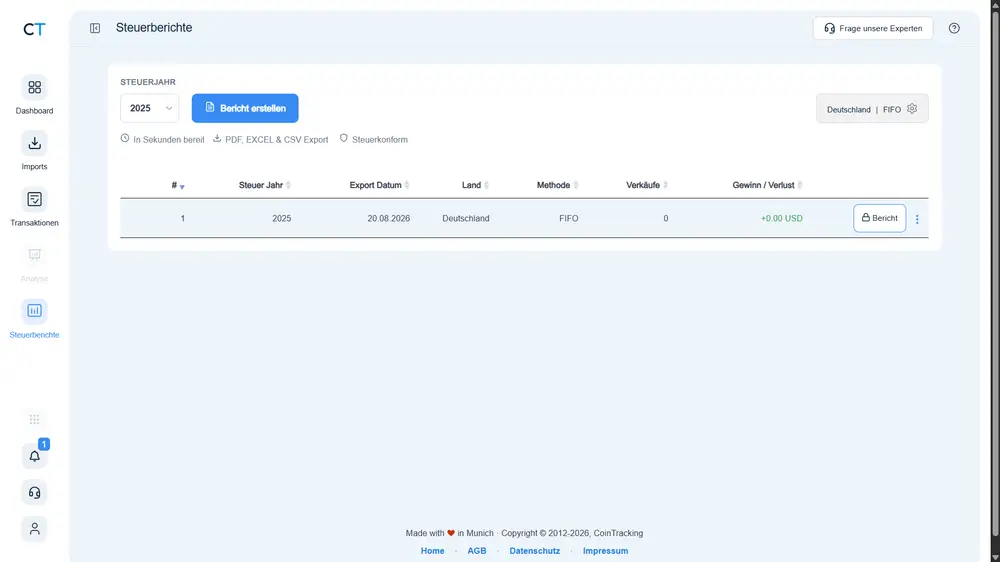Open the Analyse sidebar icon
Image resolution: width=1000 pixels, height=562 pixels.
coord(34,255)
